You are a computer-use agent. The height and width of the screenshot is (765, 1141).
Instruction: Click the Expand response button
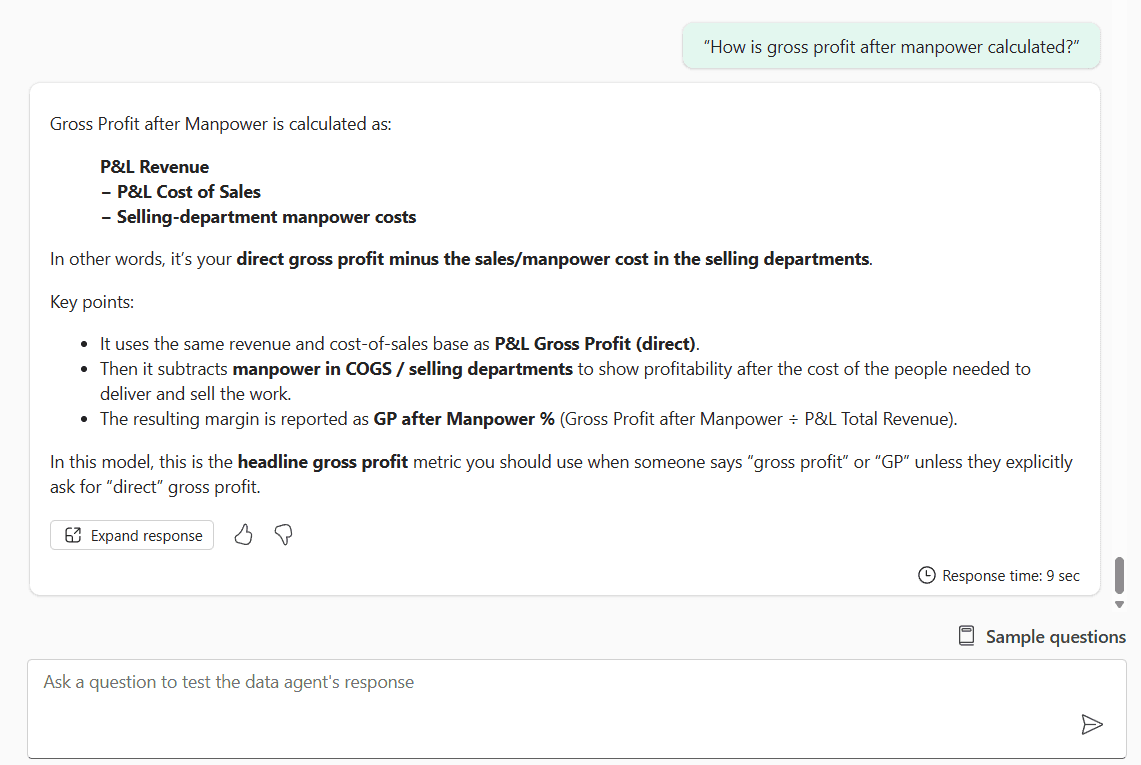coord(132,535)
